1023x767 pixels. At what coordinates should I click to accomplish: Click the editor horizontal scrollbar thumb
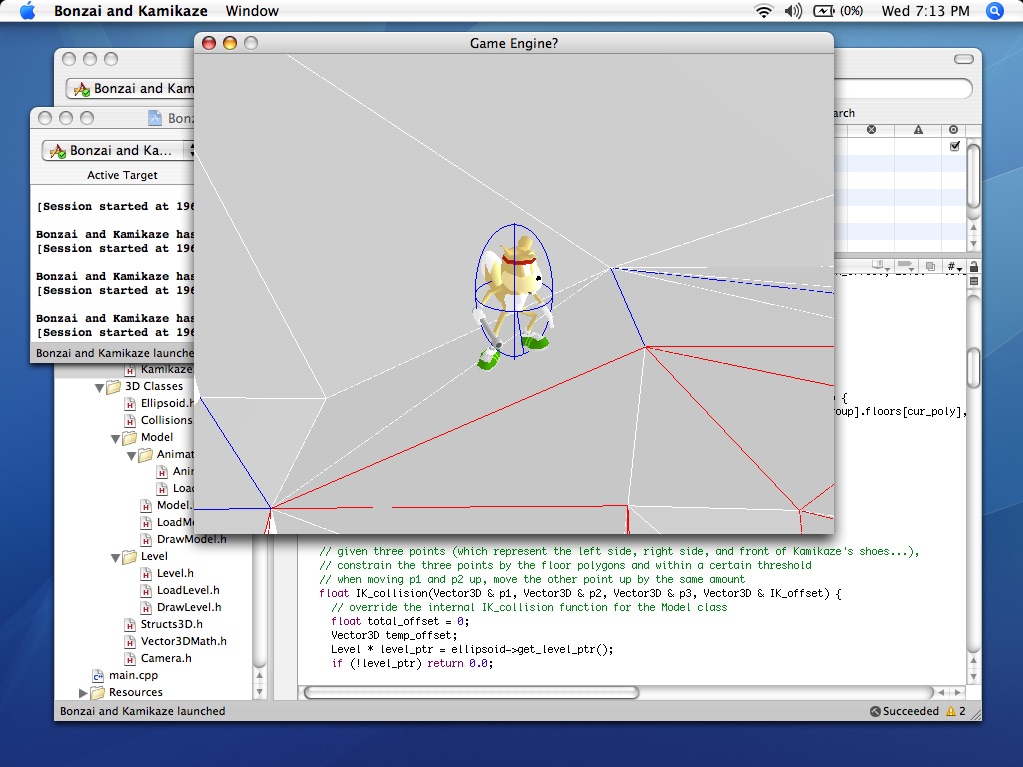[471, 692]
